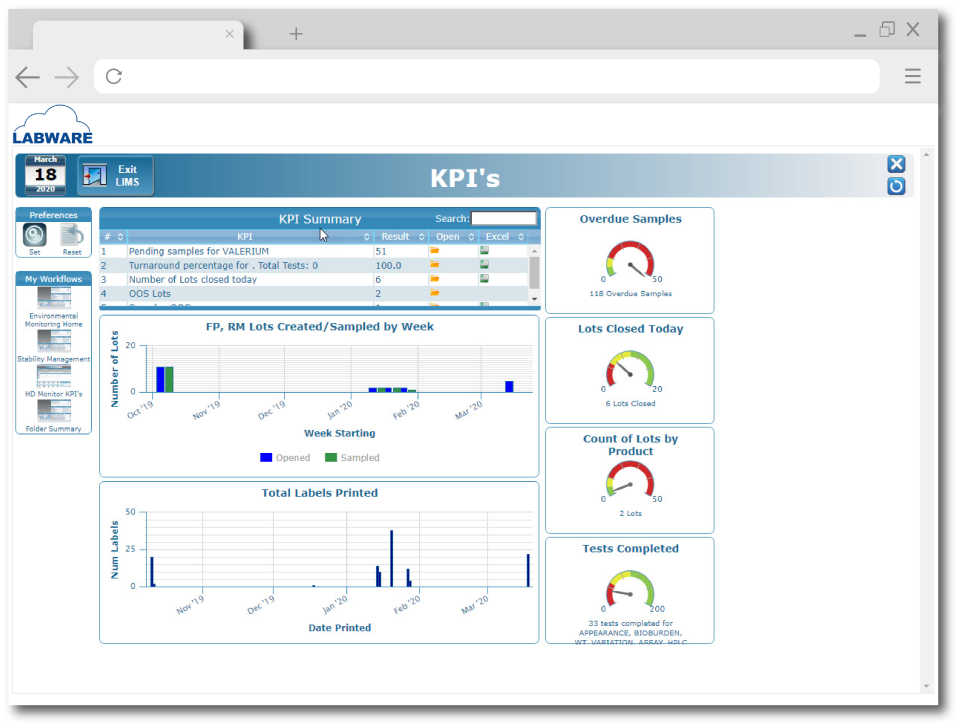
Task: Click the Set preferences icon
Action: [x=35, y=235]
